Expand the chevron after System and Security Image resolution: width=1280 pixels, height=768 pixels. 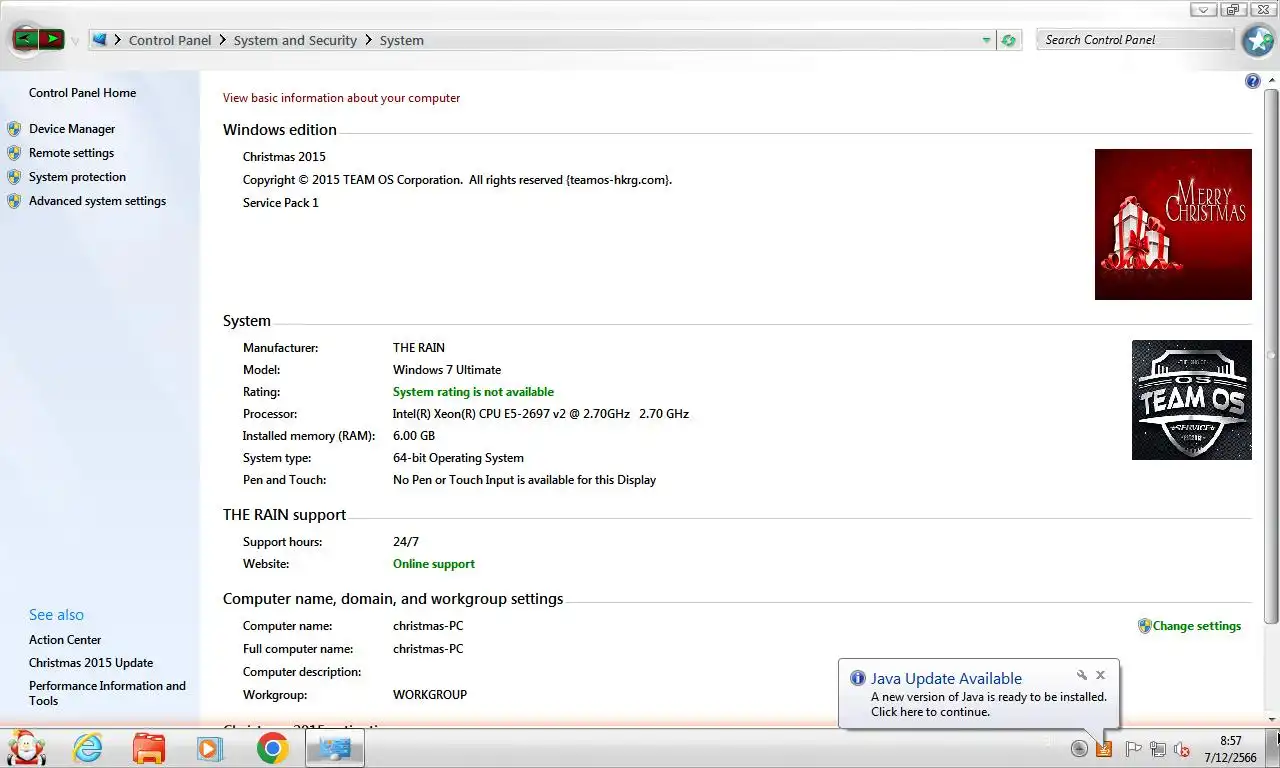(368, 40)
